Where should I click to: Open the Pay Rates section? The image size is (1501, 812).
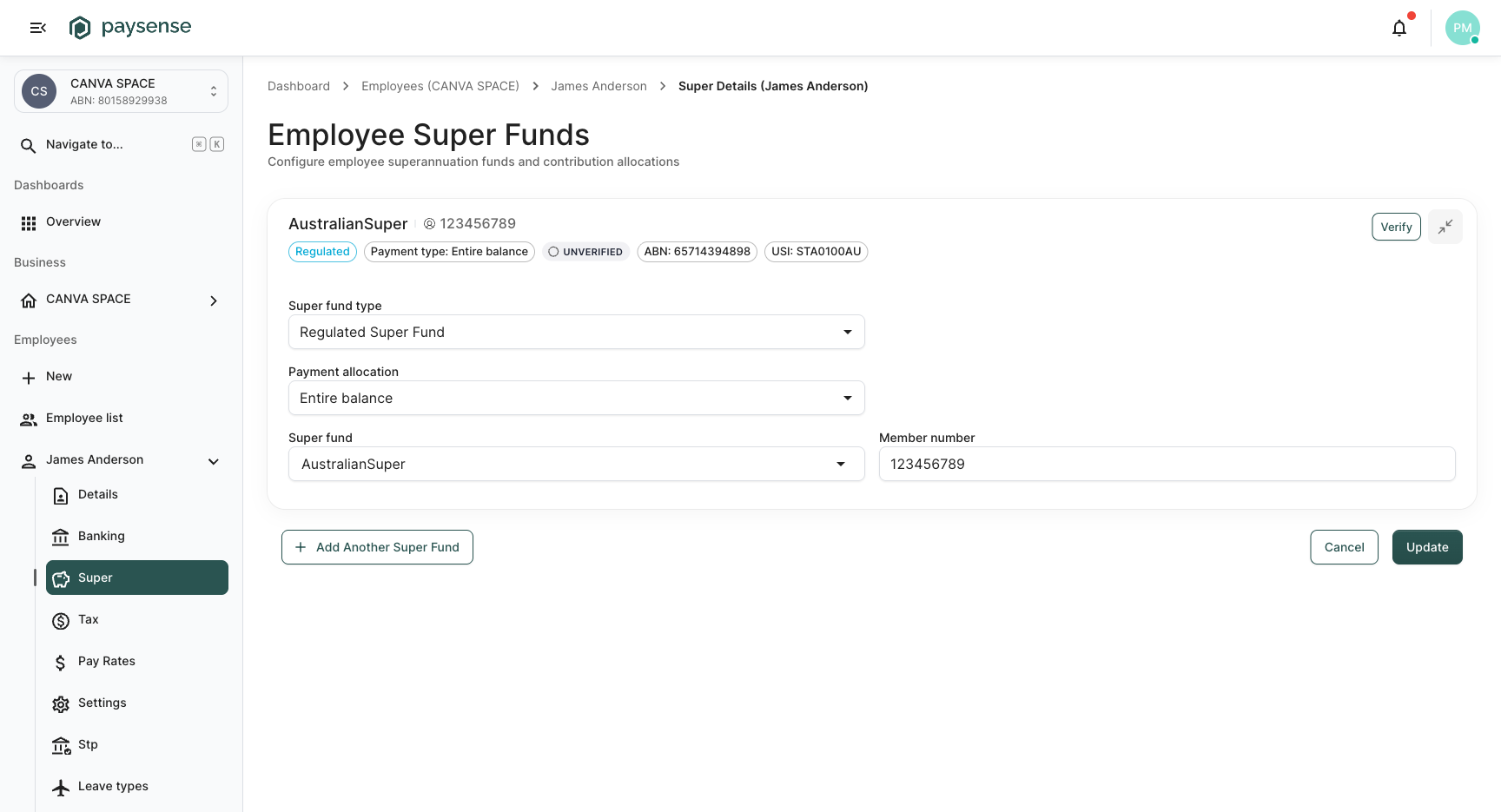[137, 661]
